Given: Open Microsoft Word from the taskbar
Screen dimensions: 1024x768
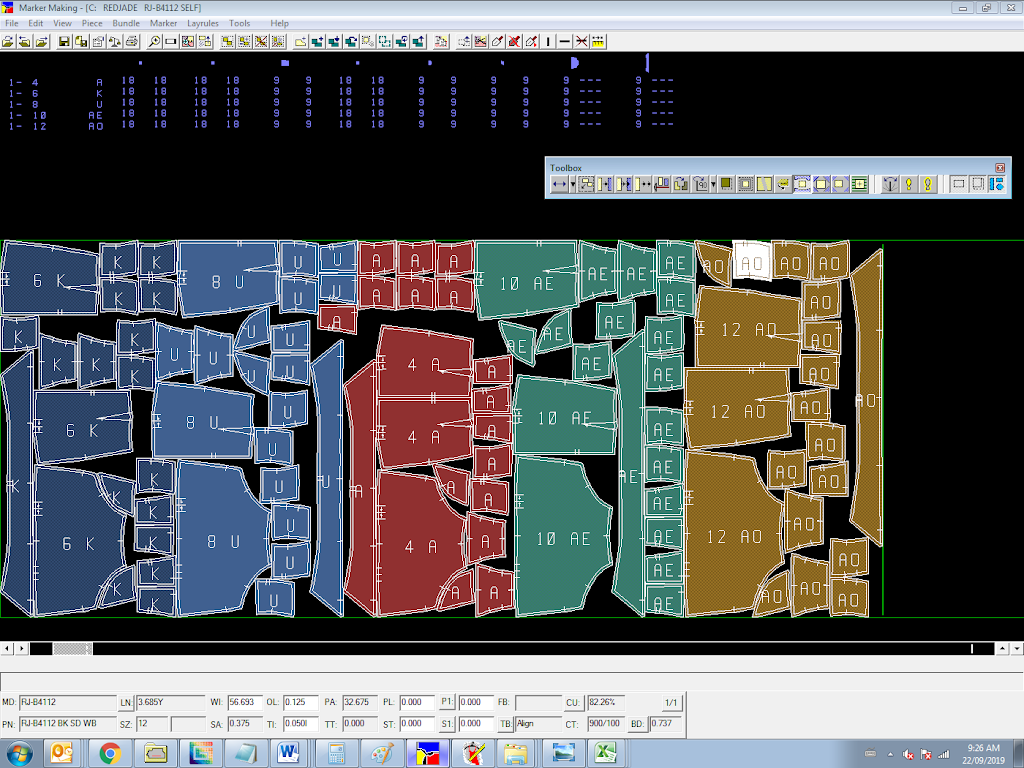Looking at the screenshot, I should (x=287, y=754).
